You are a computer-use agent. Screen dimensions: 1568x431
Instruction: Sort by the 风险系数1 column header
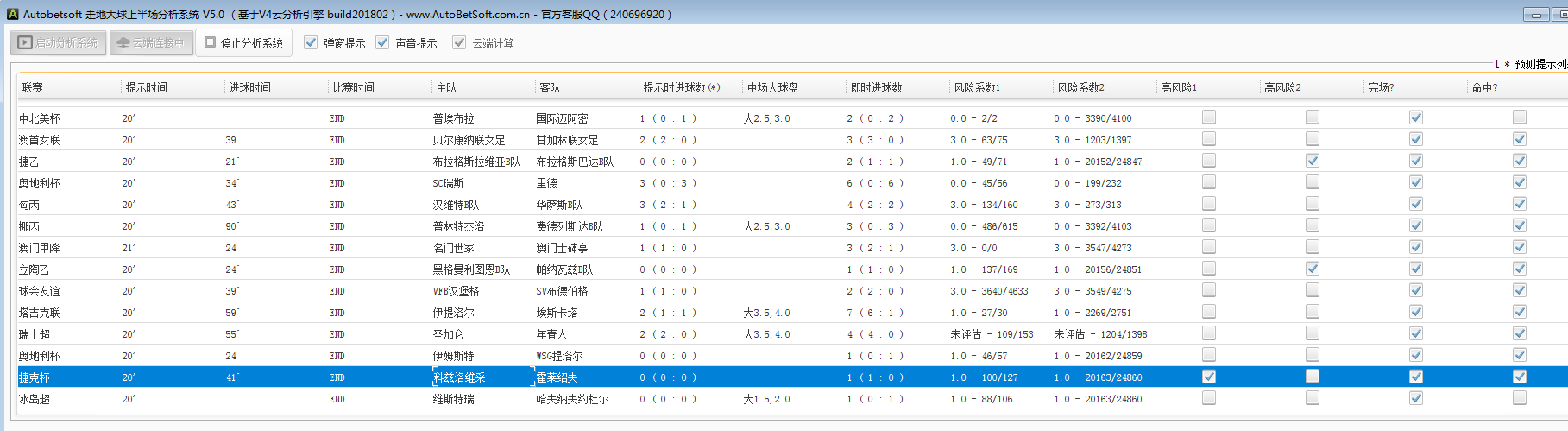(977, 87)
